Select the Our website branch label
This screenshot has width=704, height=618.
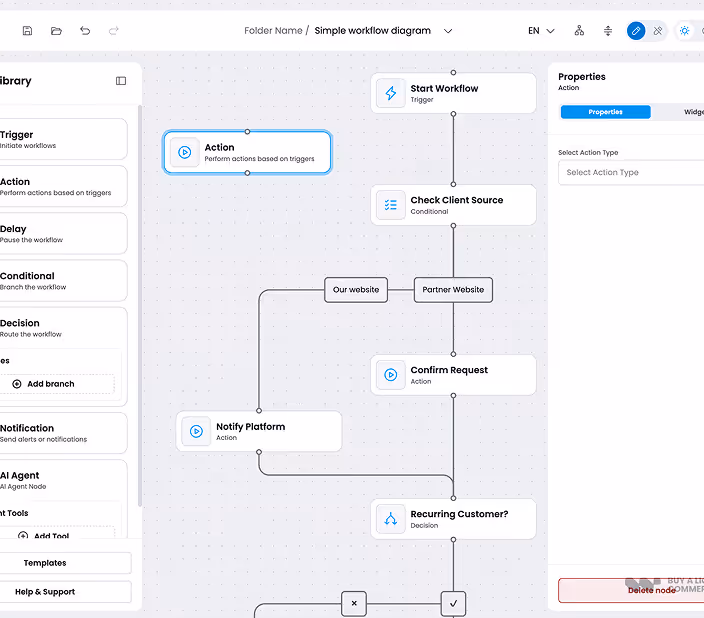(x=356, y=290)
